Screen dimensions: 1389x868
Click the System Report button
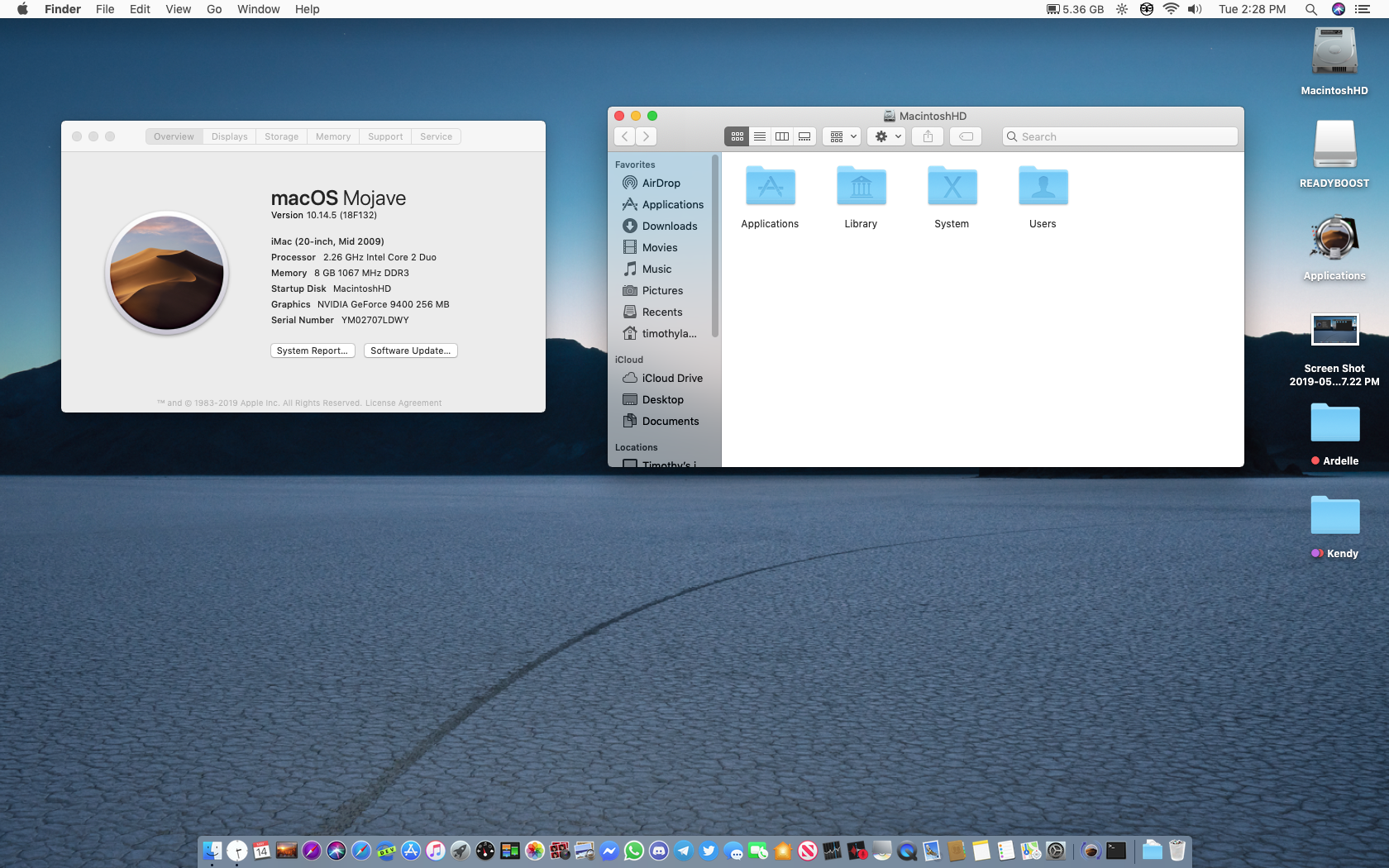tap(313, 351)
